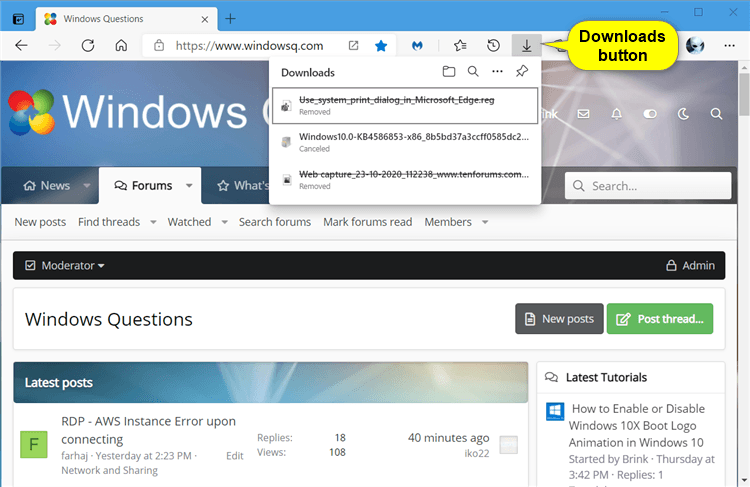Open the Admin link
This screenshot has height=487, width=750.
tap(691, 266)
